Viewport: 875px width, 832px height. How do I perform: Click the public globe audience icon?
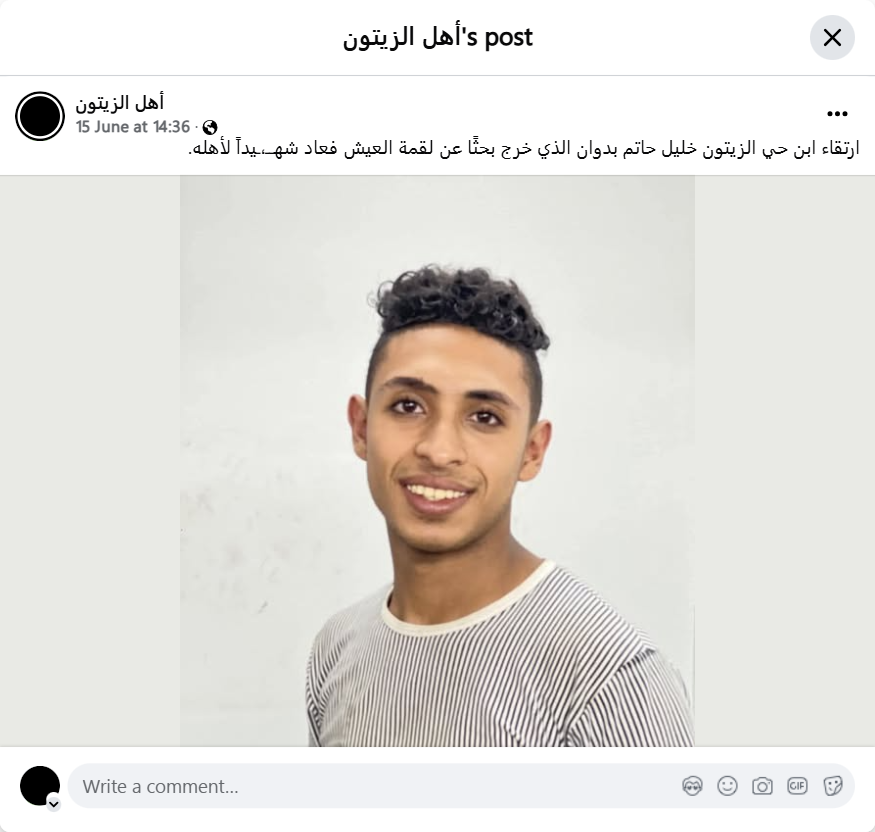pyautogui.click(x=210, y=127)
